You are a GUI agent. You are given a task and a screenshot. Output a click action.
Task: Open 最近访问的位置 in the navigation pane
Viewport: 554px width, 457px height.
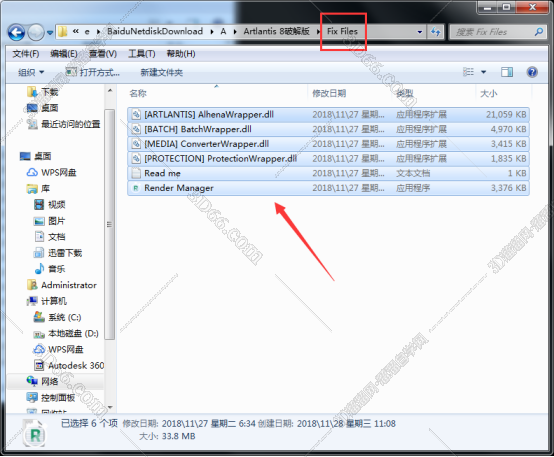(71, 124)
